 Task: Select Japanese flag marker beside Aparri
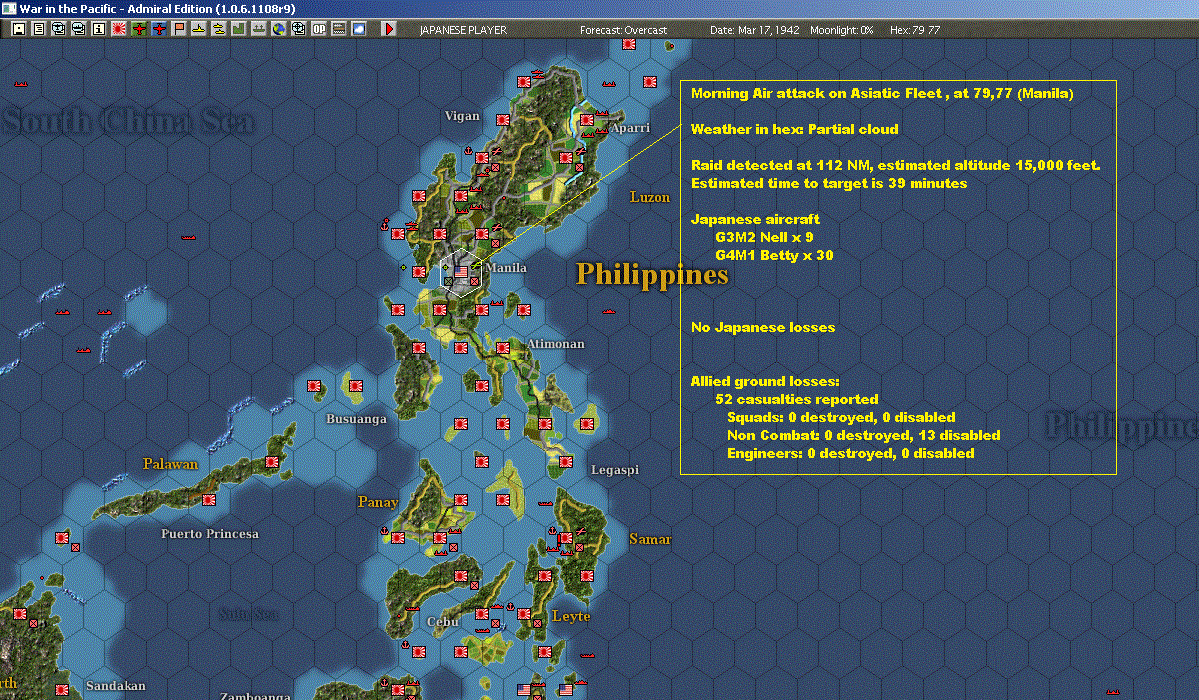coord(587,120)
